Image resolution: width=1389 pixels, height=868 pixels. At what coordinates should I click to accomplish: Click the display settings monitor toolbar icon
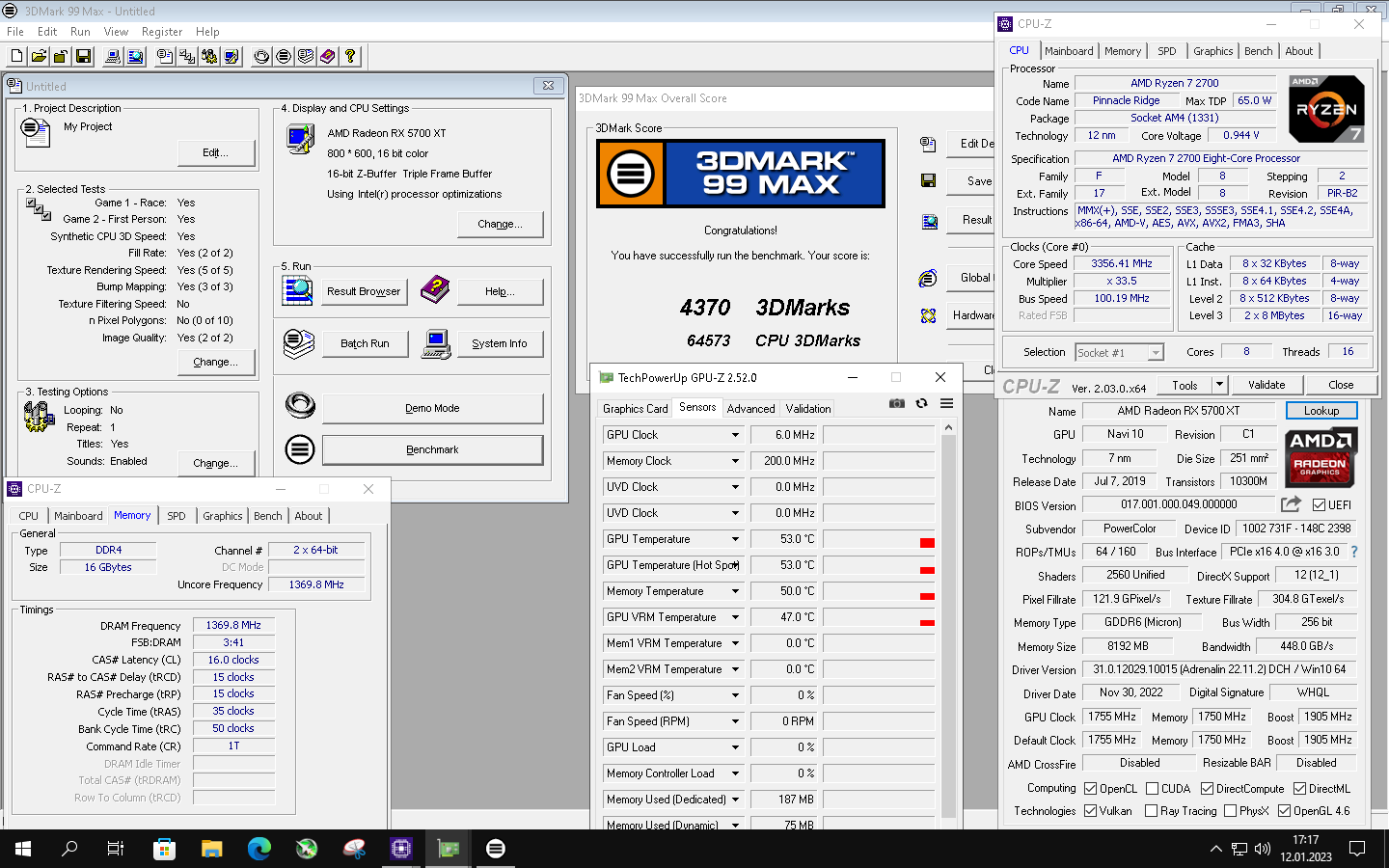pyautogui.click(x=231, y=57)
